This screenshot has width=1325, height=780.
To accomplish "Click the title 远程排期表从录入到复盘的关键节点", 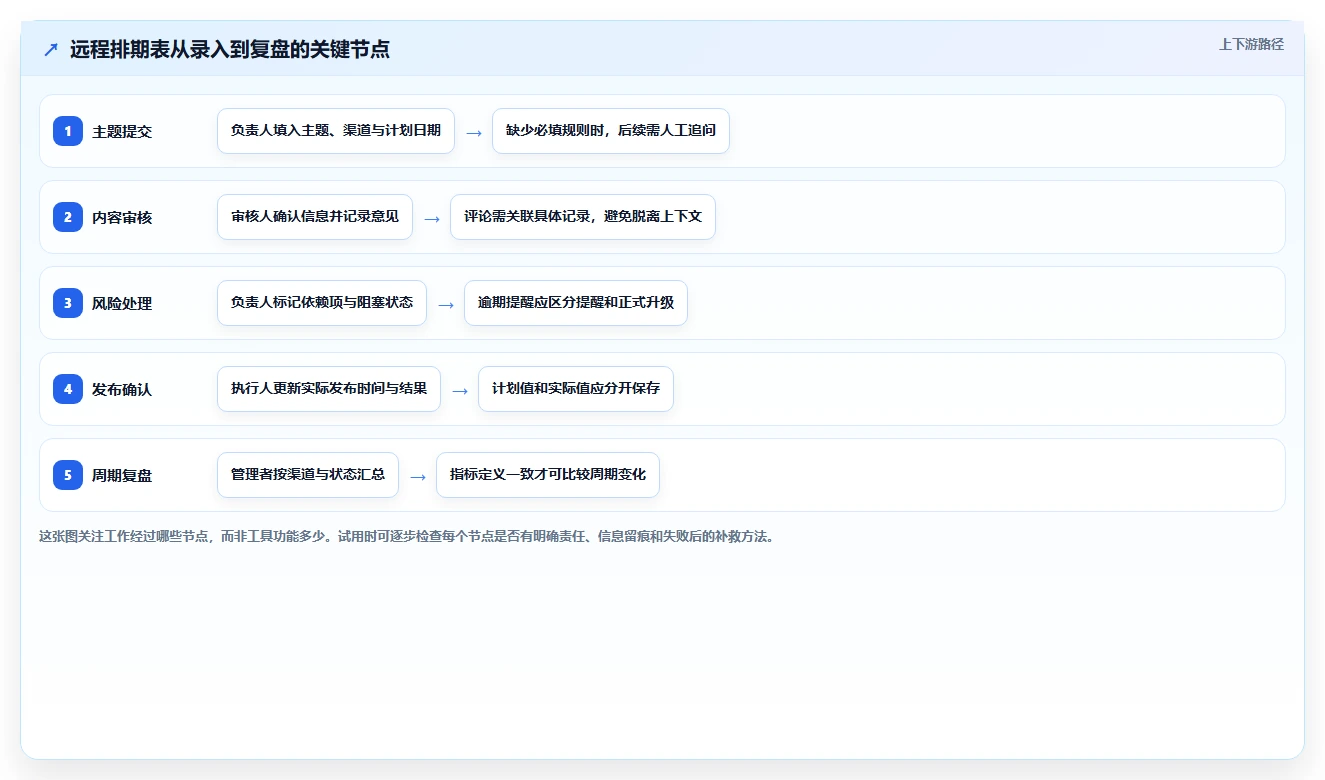I will click(230, 49).
